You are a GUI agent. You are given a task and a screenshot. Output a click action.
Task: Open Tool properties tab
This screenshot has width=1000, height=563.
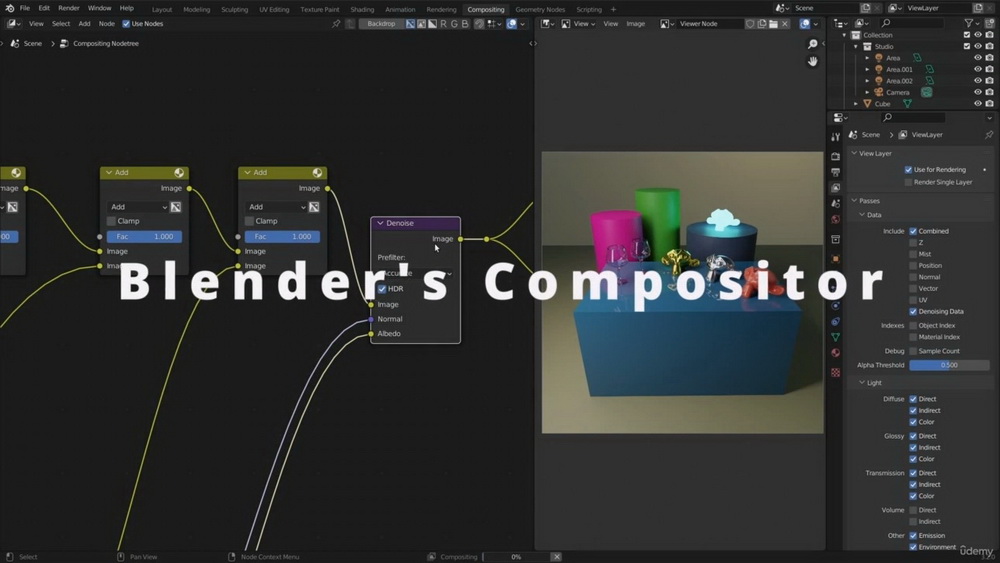coord(835,136)
